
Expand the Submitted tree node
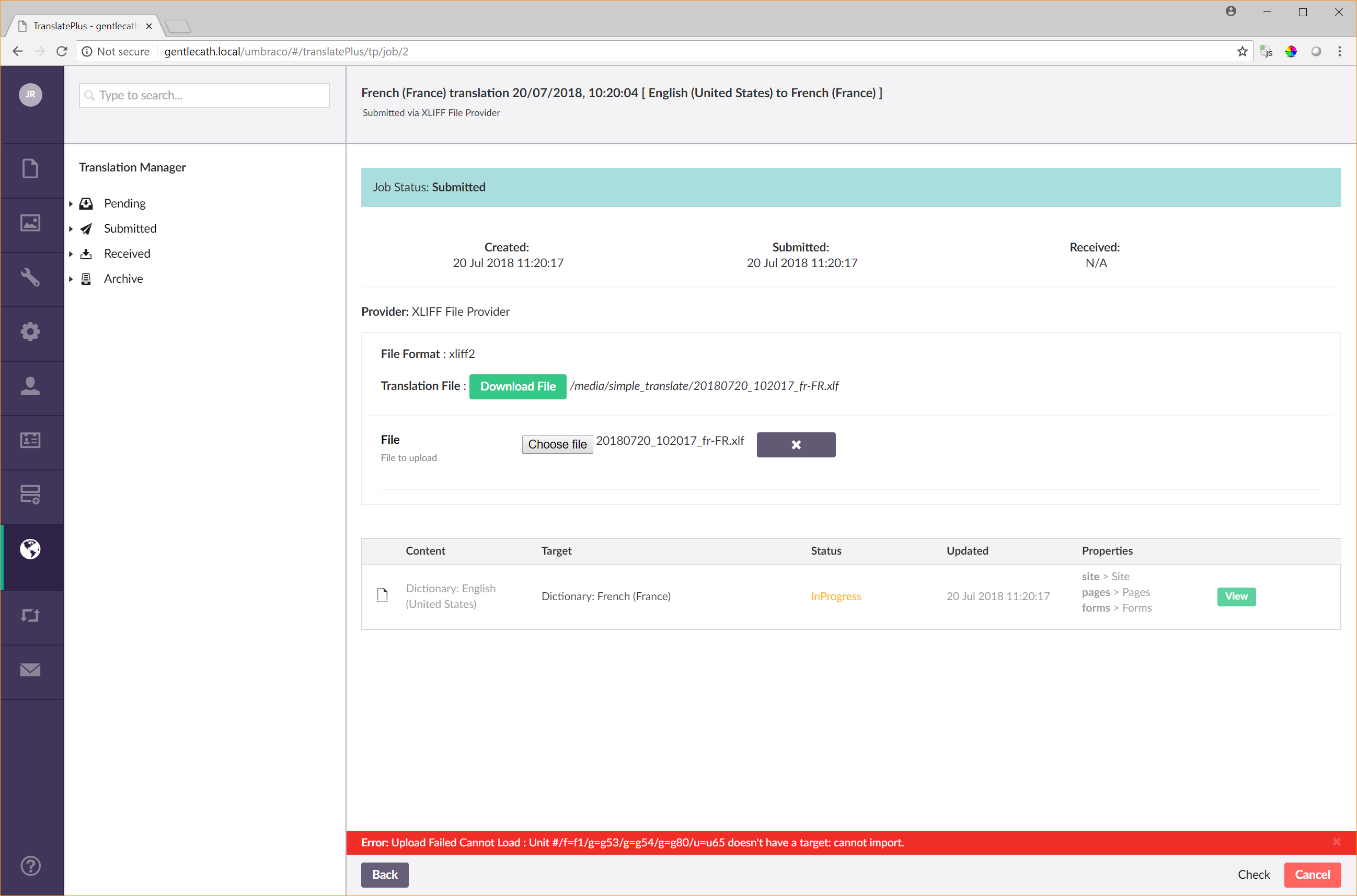coord(71,229)
